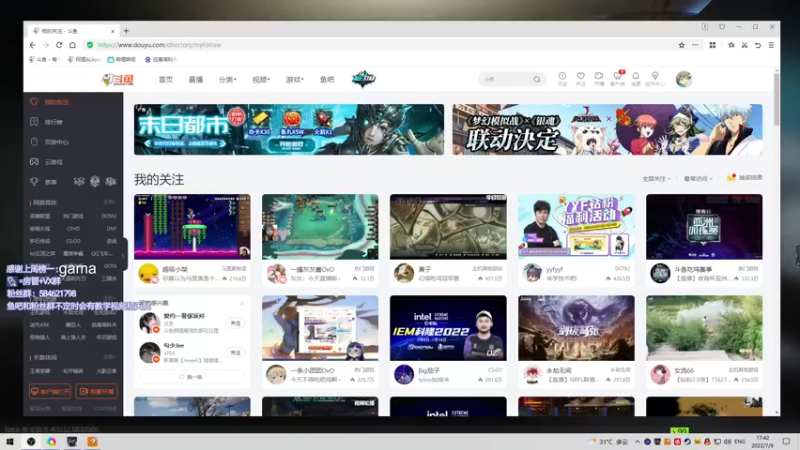This screenshot has width=800, height=450.
Task: Open the trophy 赛事 sidebar item
Action: click(44, 182)
